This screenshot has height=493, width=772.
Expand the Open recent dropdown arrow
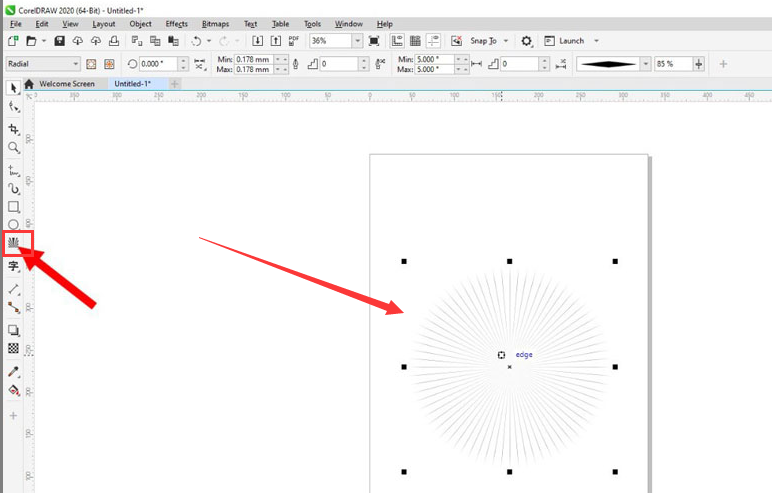[x=44, y=41]
